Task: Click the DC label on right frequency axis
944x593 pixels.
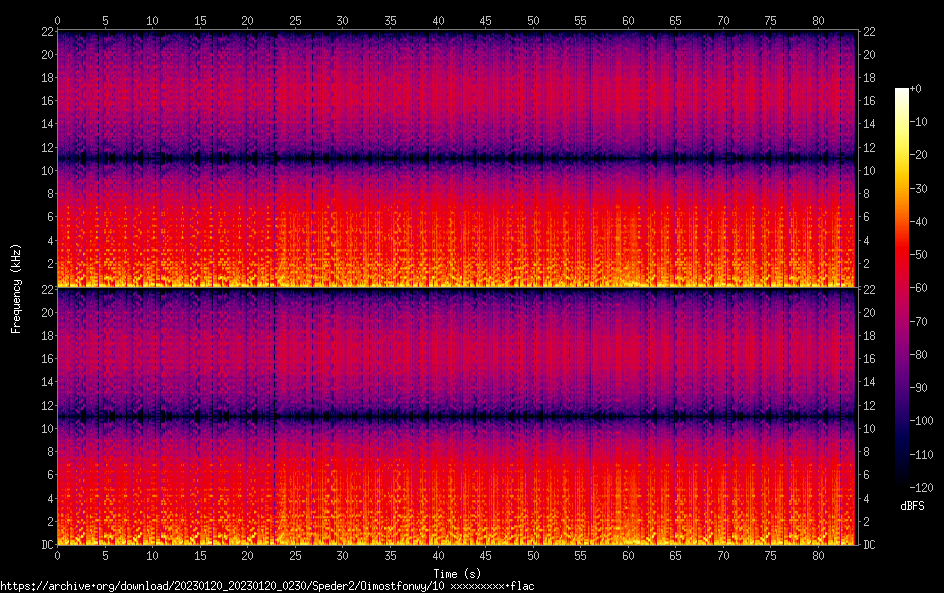Action: tap(870, 544)
